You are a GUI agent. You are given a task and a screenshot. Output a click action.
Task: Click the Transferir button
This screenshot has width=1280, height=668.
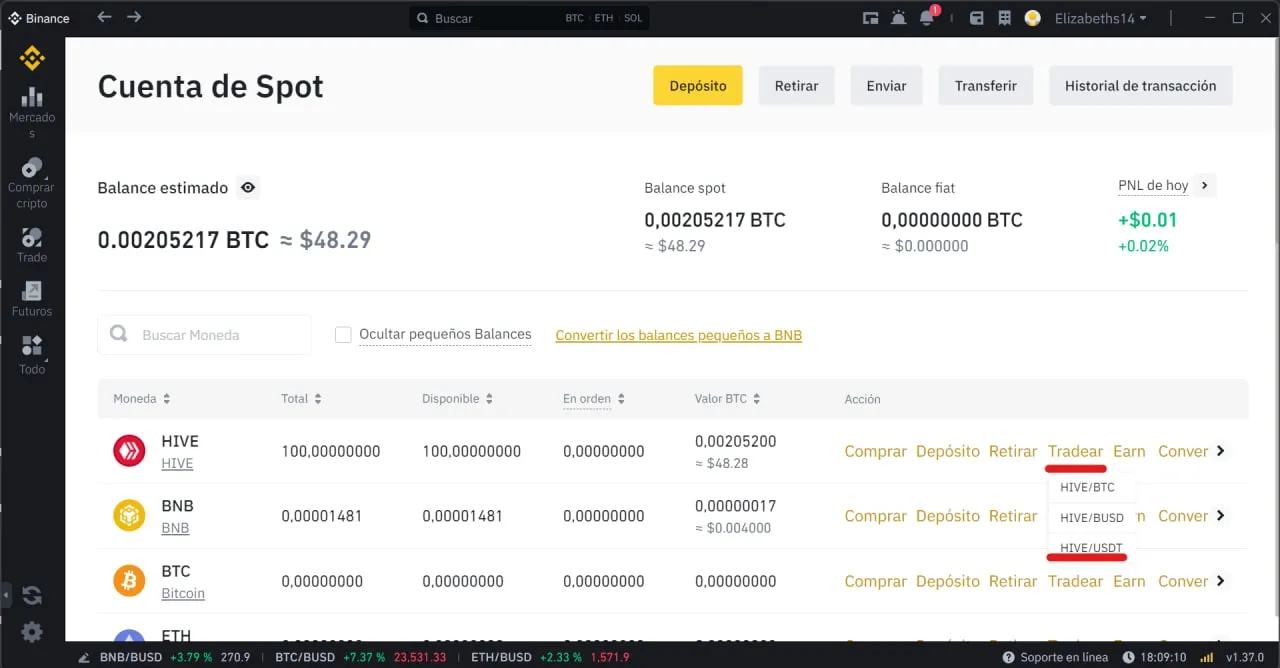click(x=986, y=86)
